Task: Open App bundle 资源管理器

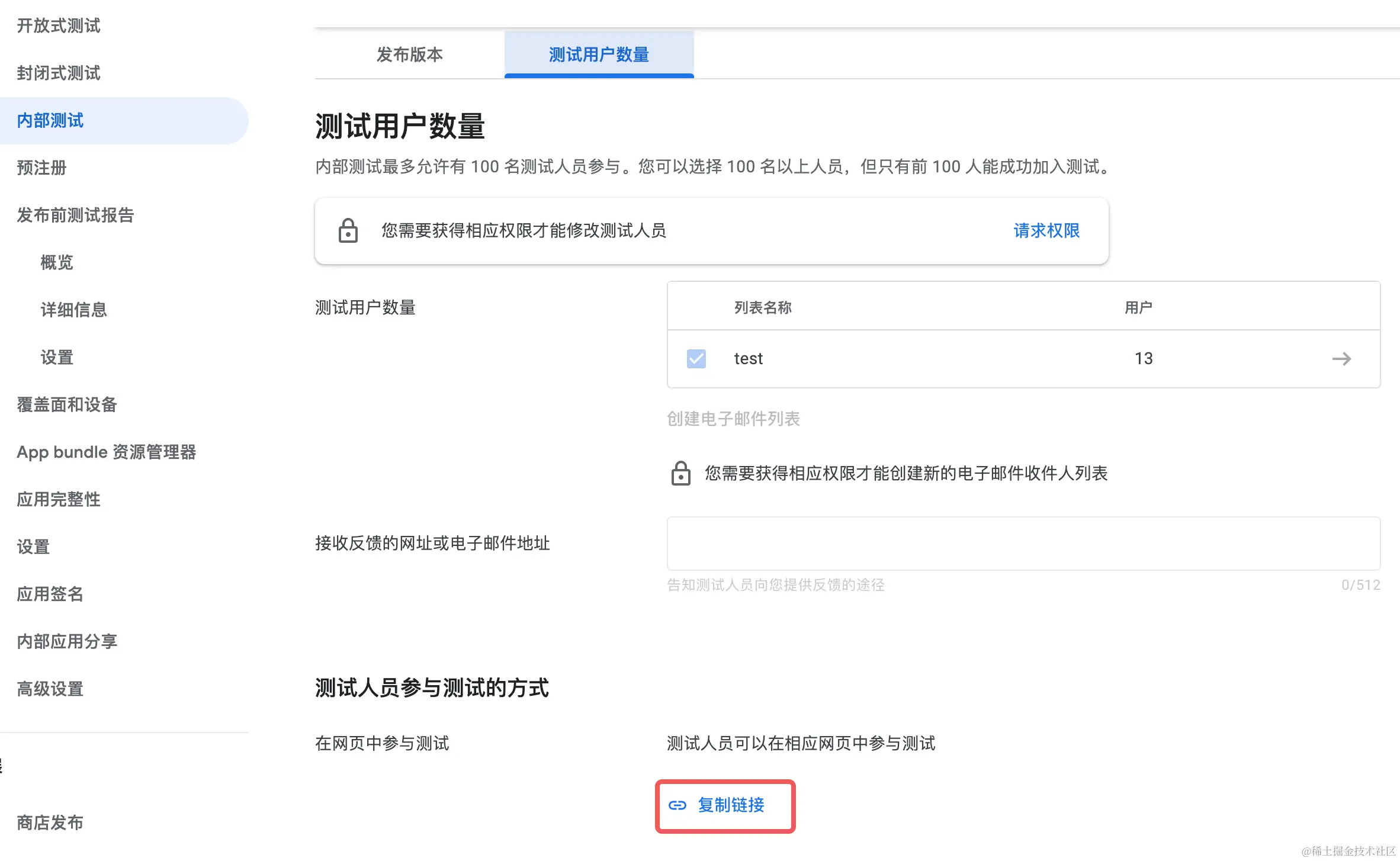Action: (106, 452)
